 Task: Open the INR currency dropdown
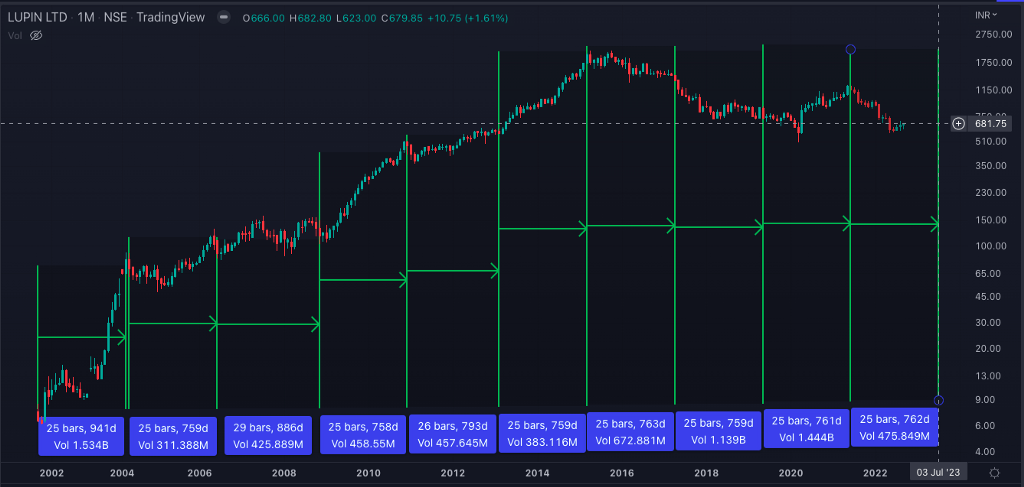point(986,15)
